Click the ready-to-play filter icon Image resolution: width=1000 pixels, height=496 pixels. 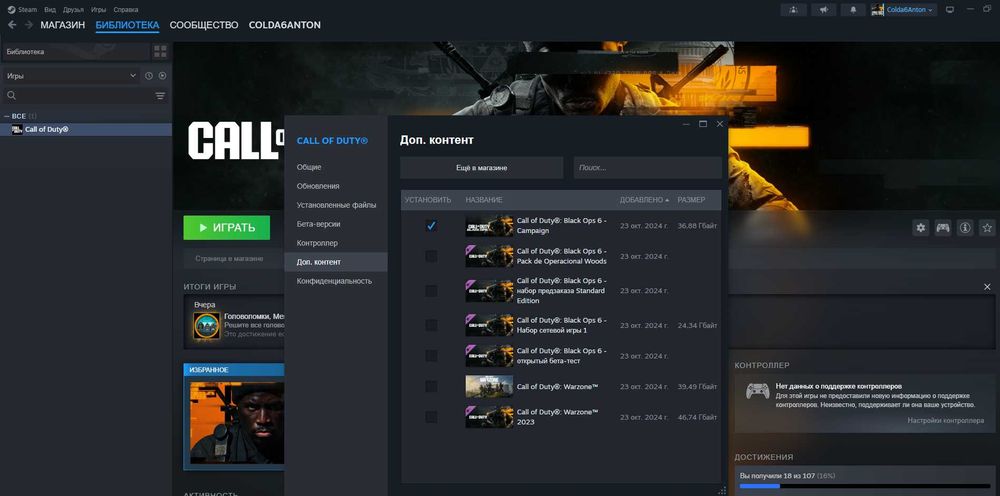[x=163, y=75]
